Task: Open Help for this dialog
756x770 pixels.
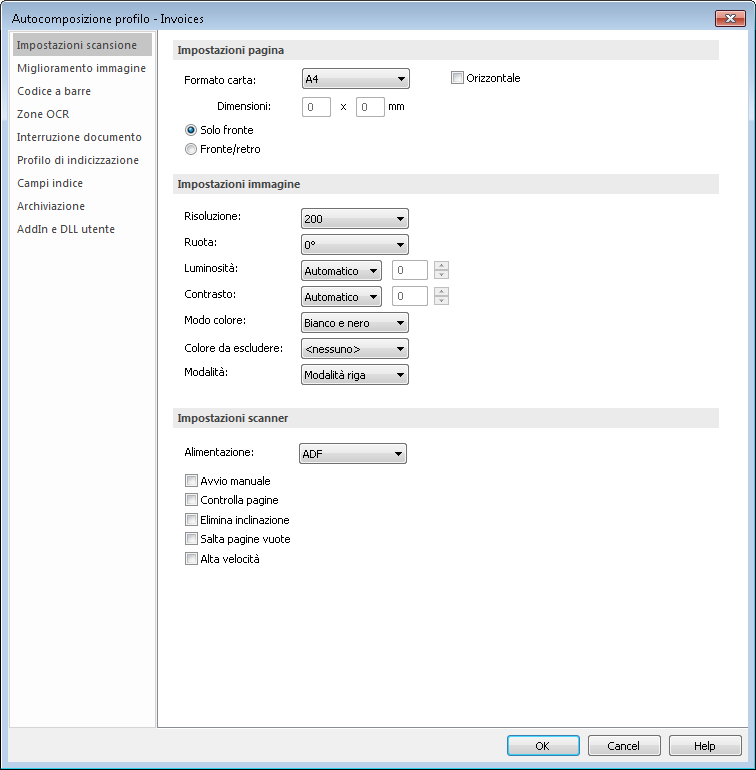Action: [705, 745]
